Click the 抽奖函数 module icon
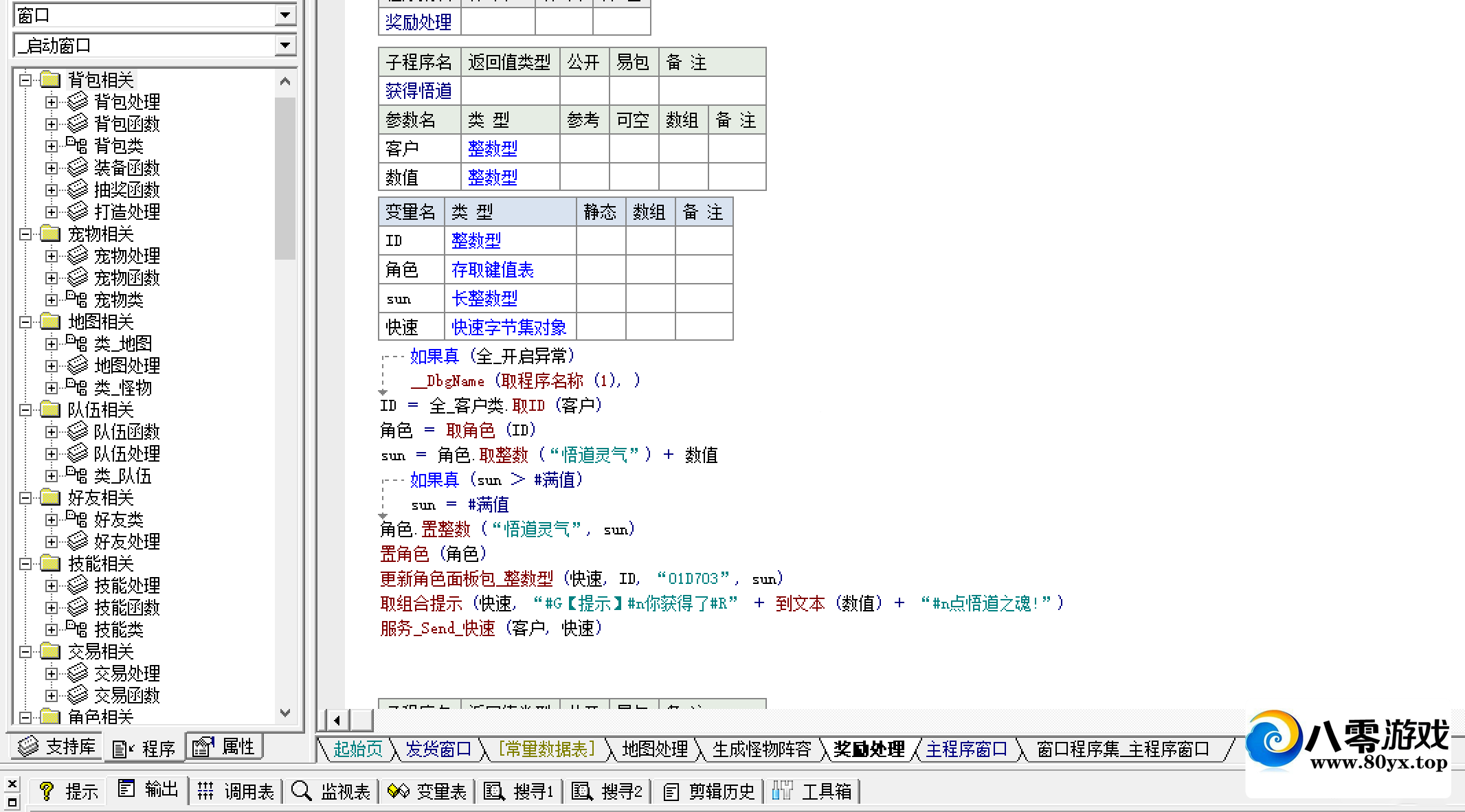The width and height of the screenshot is (1465, 812). coord(78,190)
